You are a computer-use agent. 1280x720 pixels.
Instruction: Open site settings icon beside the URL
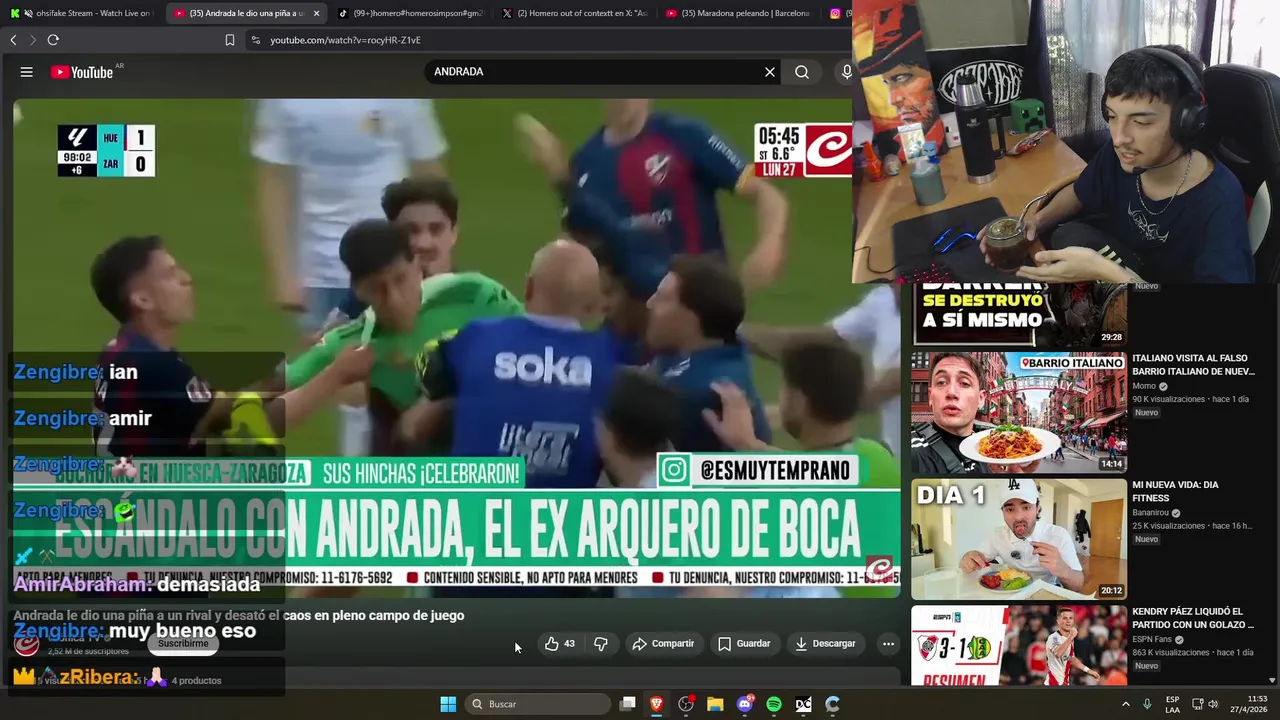pyautogui.click(x=256, y=40)
